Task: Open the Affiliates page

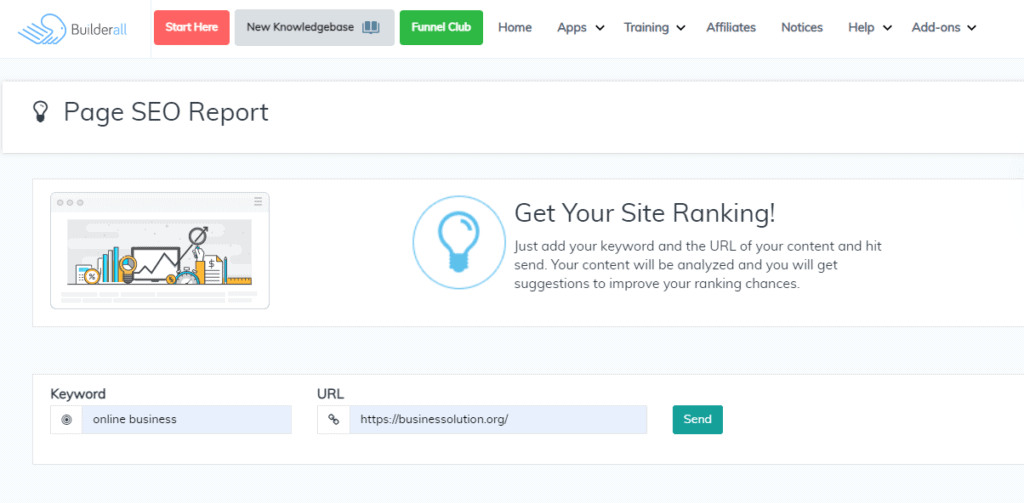Action: [x=731, y=27]
